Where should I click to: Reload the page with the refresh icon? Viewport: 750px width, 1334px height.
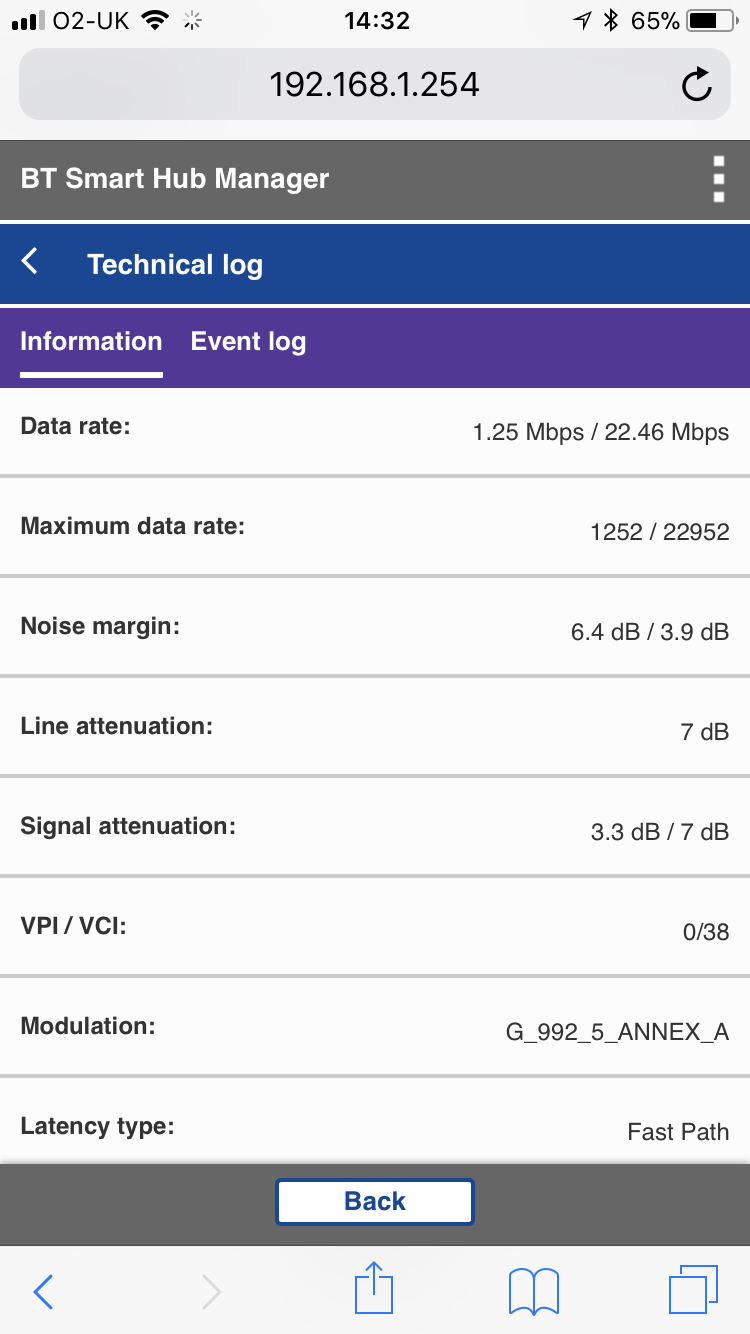[697, 85]
